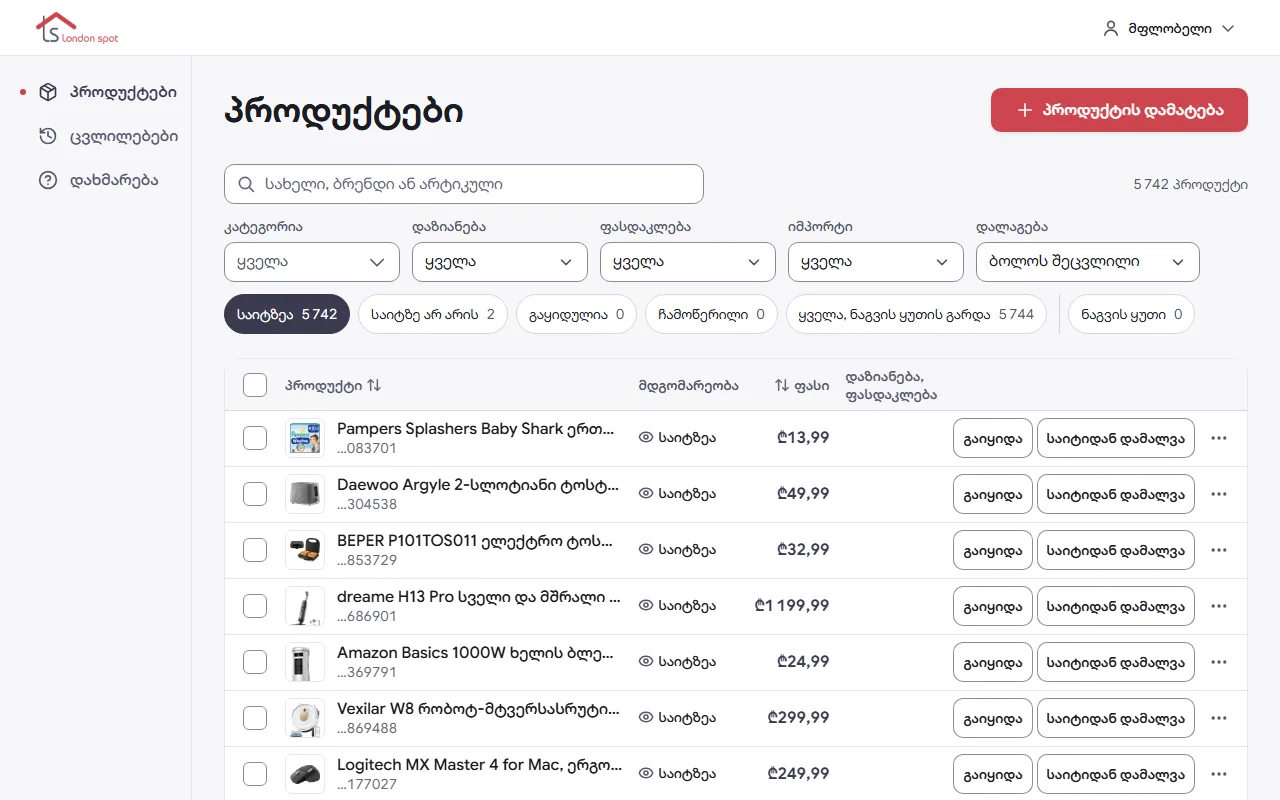
Task: Click გაიყიდა for Logitech MX Master
Action: pyautogui.click(x=993, y=774)
